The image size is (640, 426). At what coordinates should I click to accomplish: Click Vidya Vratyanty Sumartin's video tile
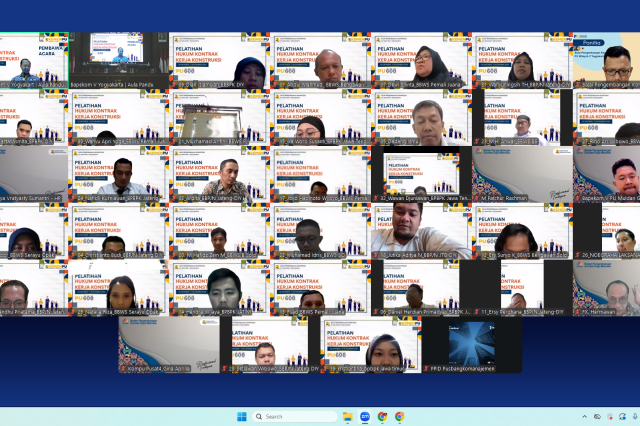pos(32,174)
